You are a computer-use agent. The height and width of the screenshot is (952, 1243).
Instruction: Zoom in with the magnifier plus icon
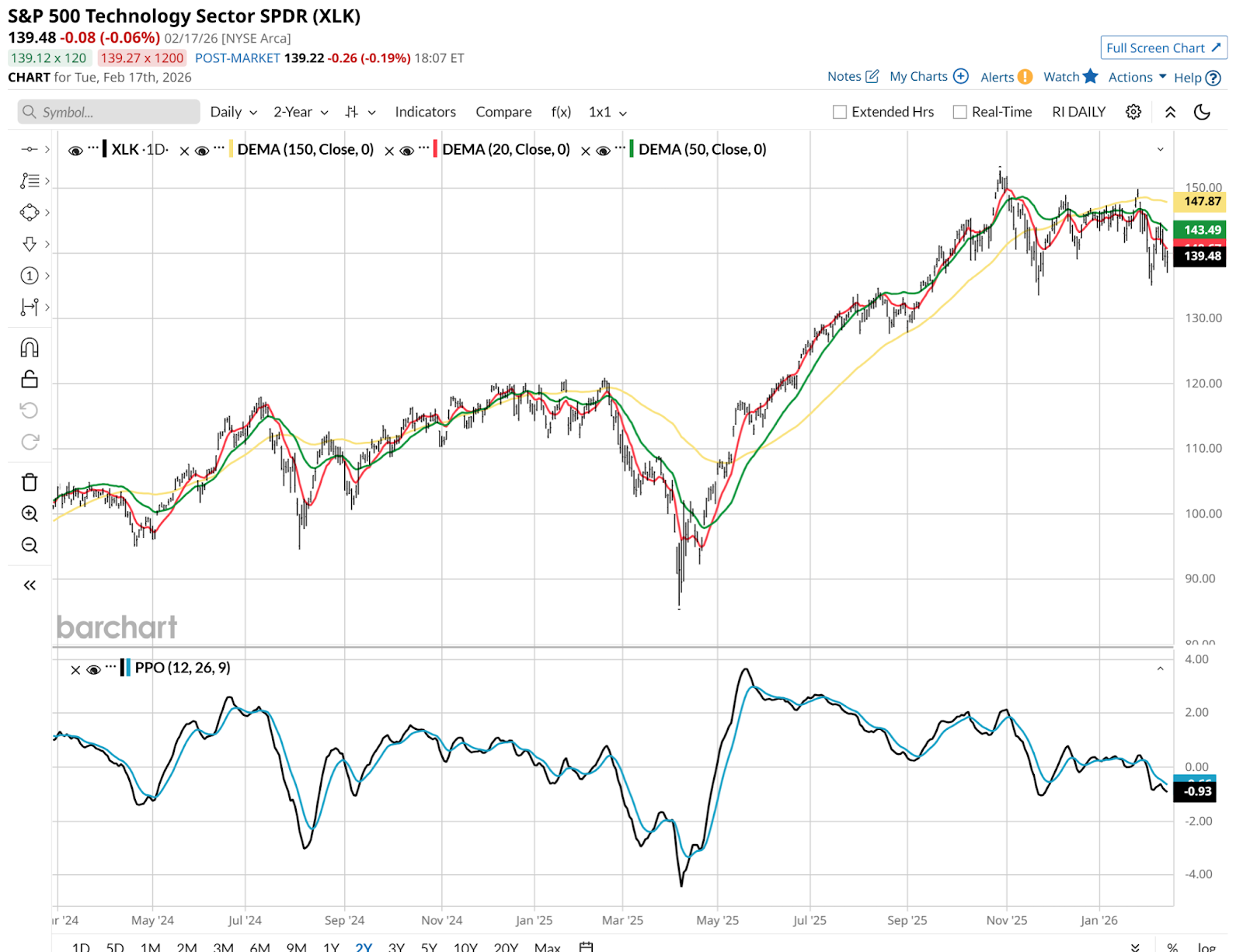(30, 513)
